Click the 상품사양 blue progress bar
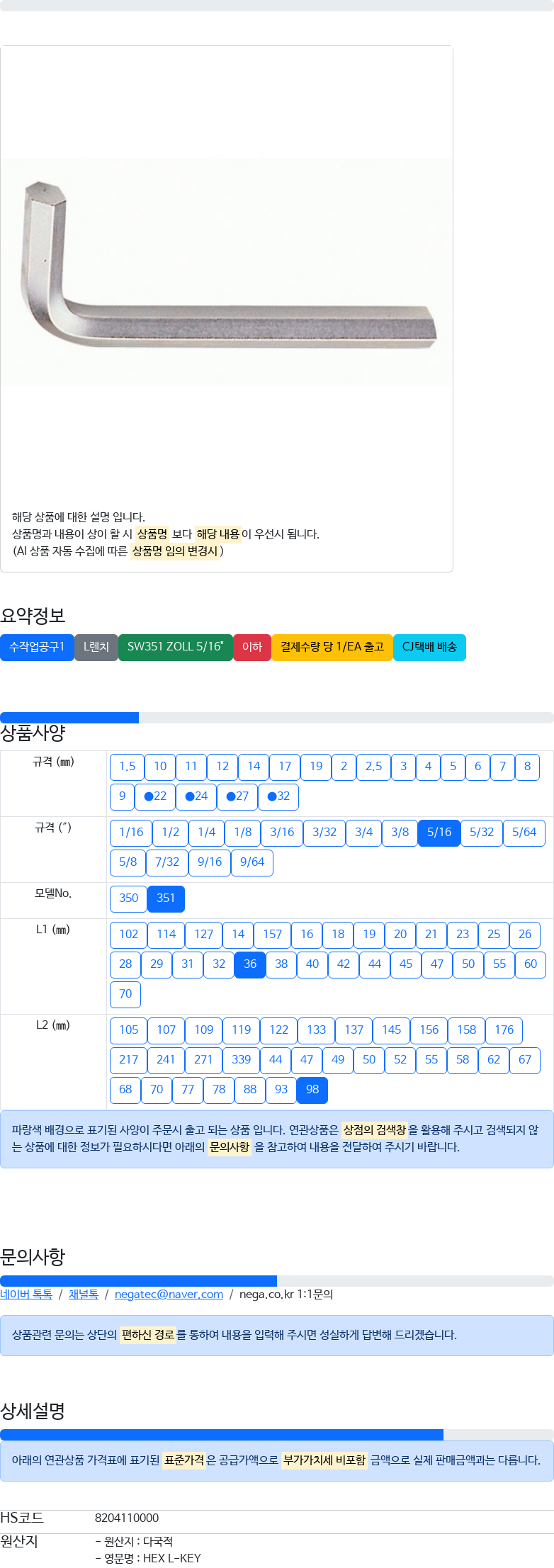 [x=69, y=717]
